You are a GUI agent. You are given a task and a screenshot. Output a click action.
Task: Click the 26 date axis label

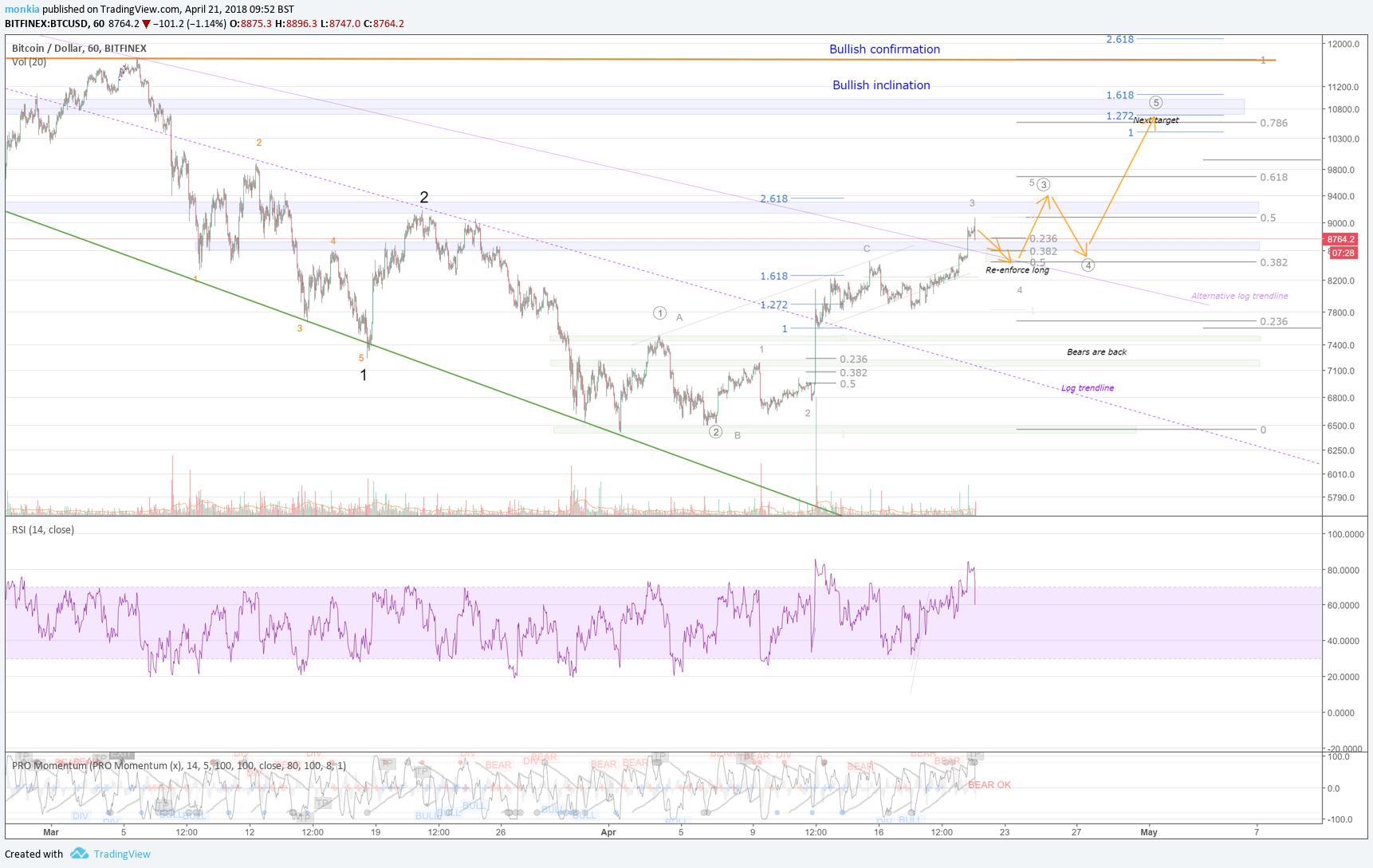[x=501, y=832]
